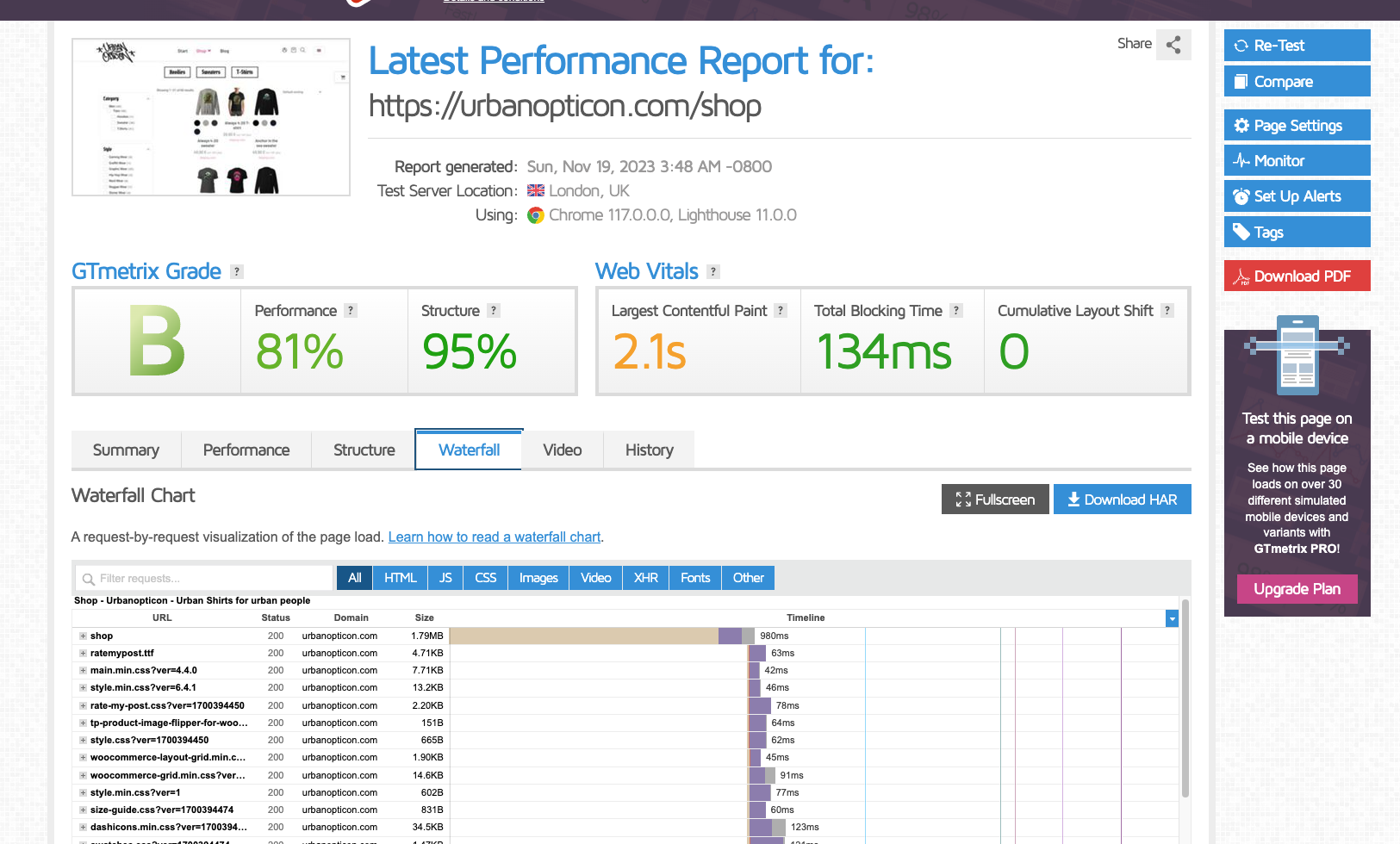The image size is (1400, 844).
Task: Open Learn how to read a waterfall chart link
Action: point(495,537)
